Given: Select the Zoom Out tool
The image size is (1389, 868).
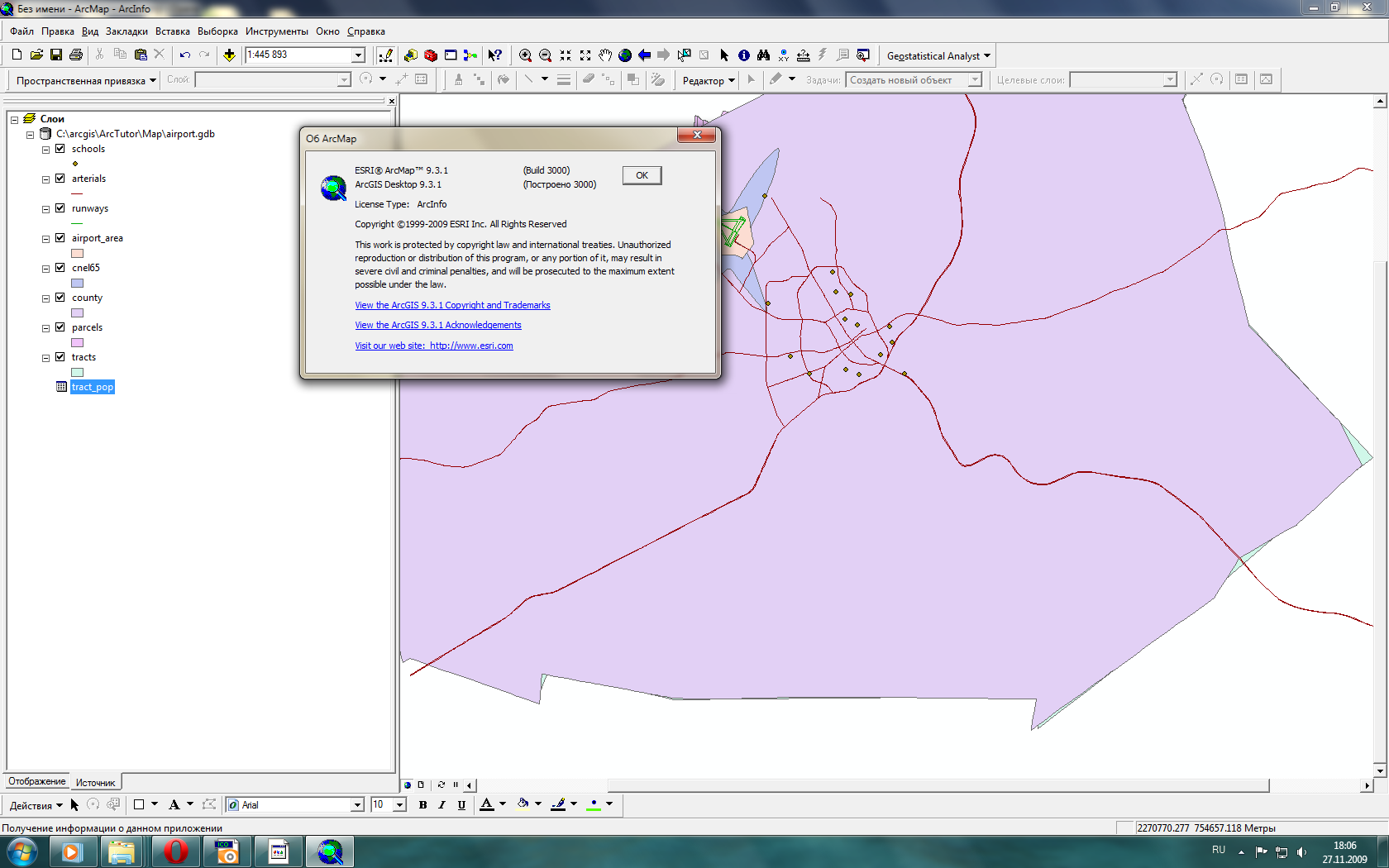Looking at the screenshot, I should (545, 55).
